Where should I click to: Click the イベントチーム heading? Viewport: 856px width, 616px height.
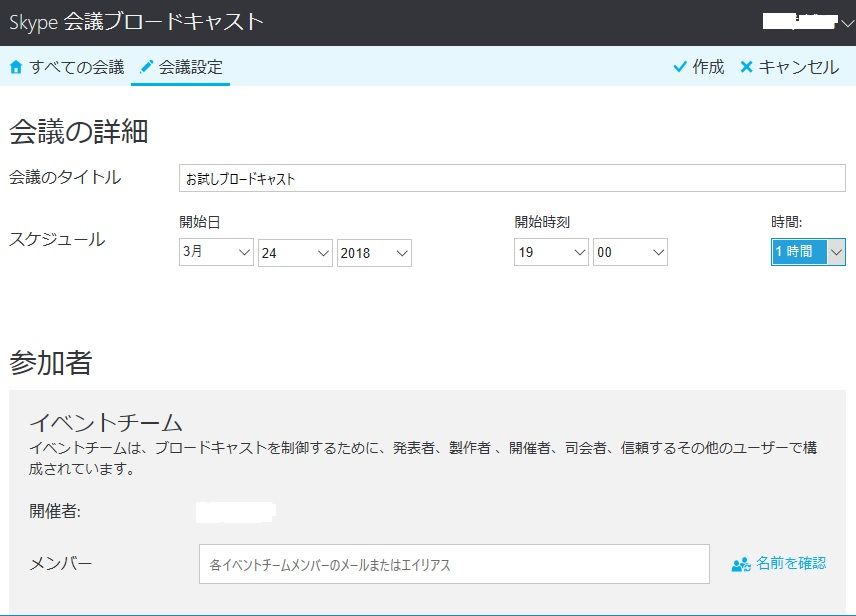coord(105,423)
